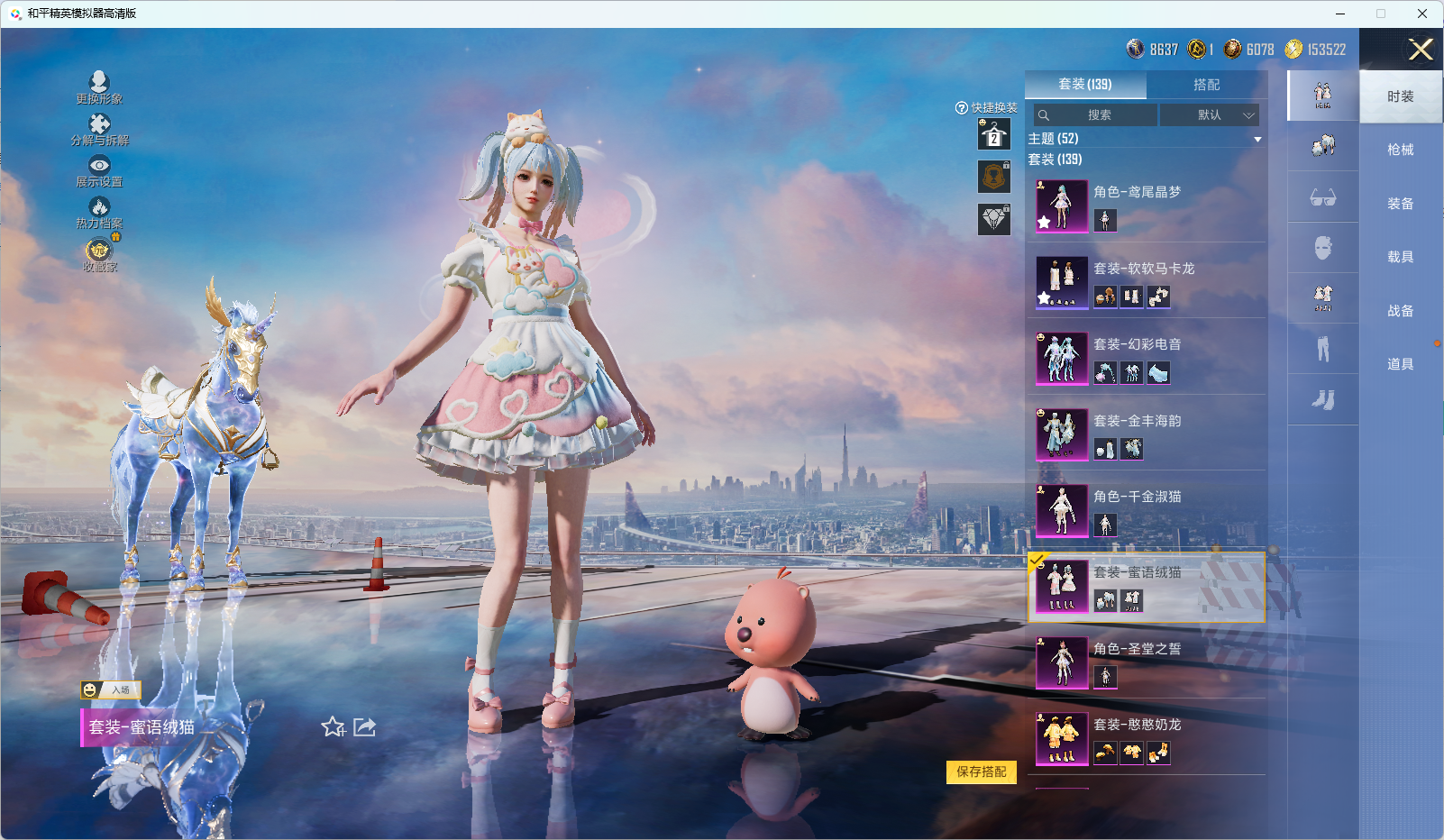Toggle favorite star for 套装-蜜语绒猫
Screen dimensions: 1444x840
(333, 726)
